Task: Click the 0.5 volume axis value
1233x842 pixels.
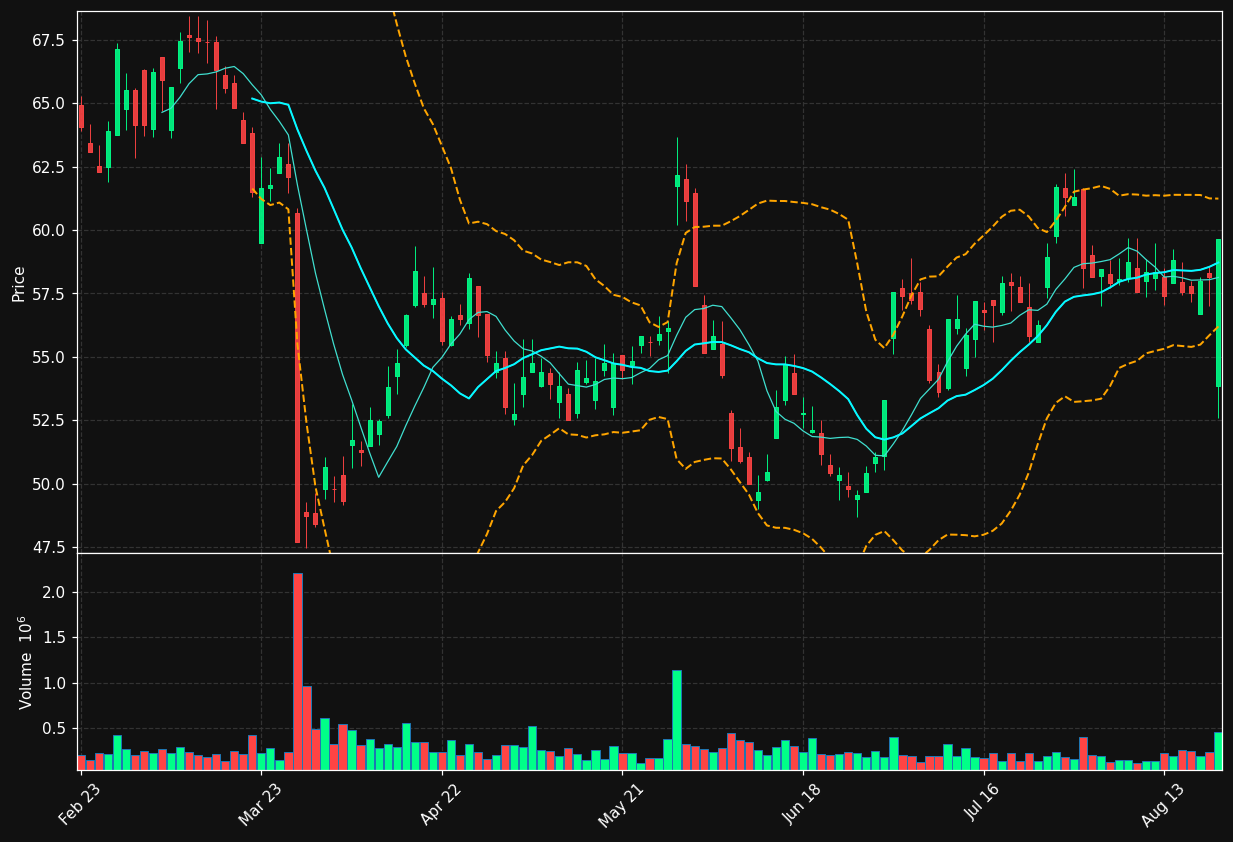Action: (54, 729)
